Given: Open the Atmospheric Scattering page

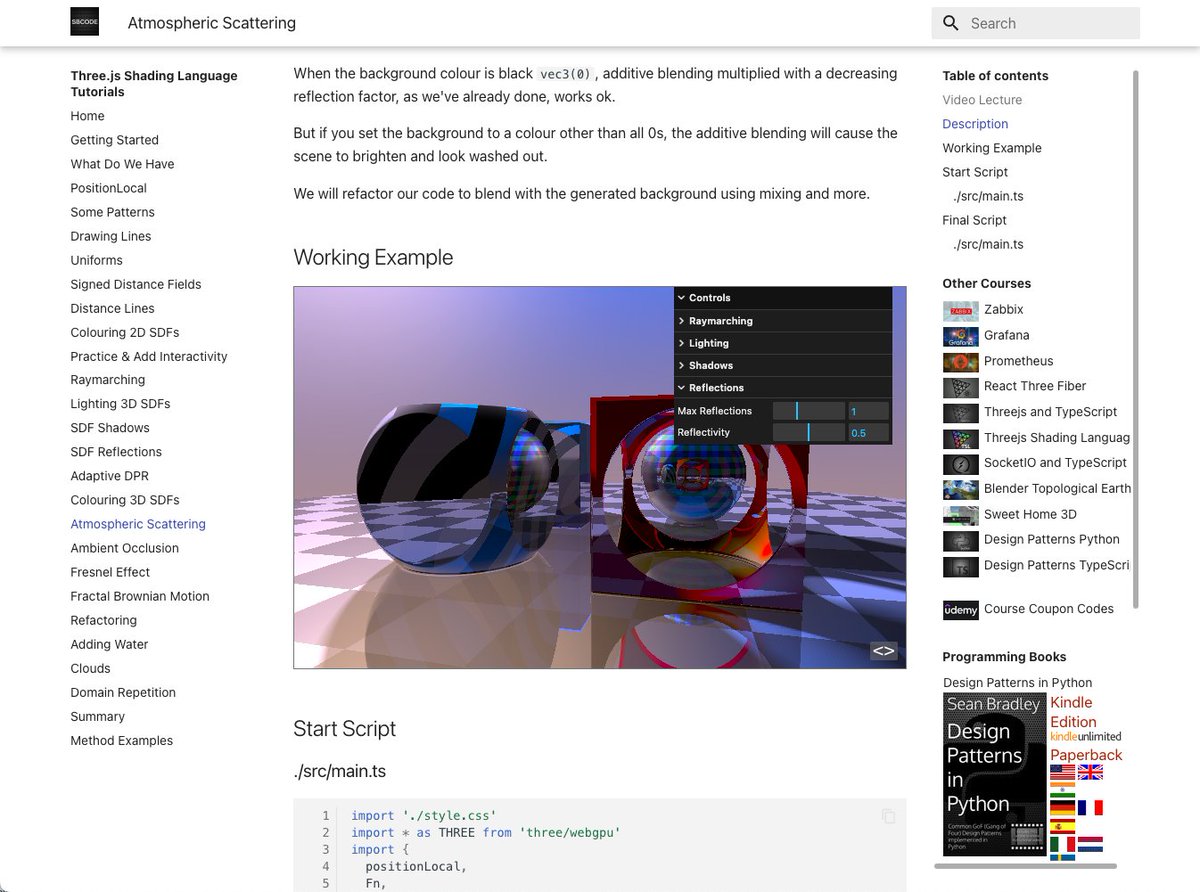Looking at the screenshot, I should [137, 523].
